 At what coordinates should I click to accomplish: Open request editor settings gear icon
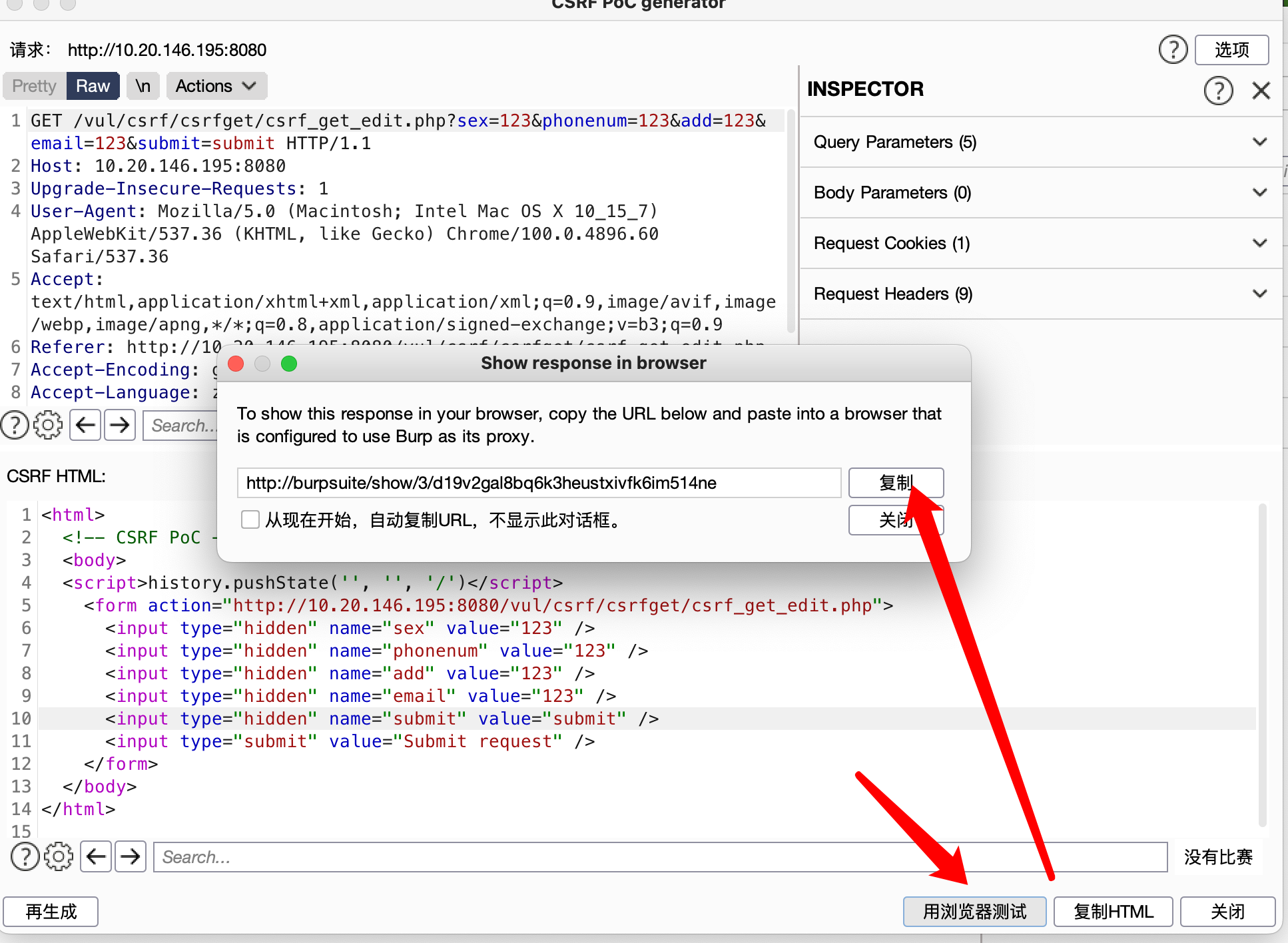48,425
